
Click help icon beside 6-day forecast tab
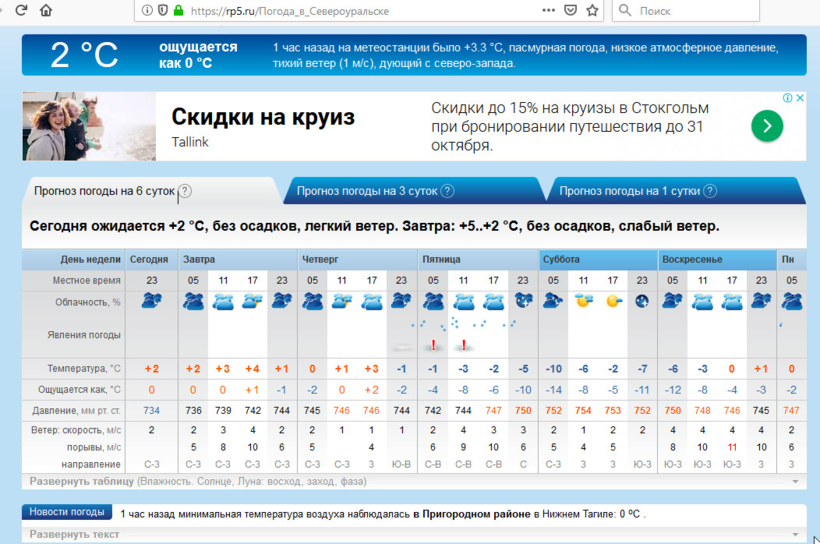185,191
